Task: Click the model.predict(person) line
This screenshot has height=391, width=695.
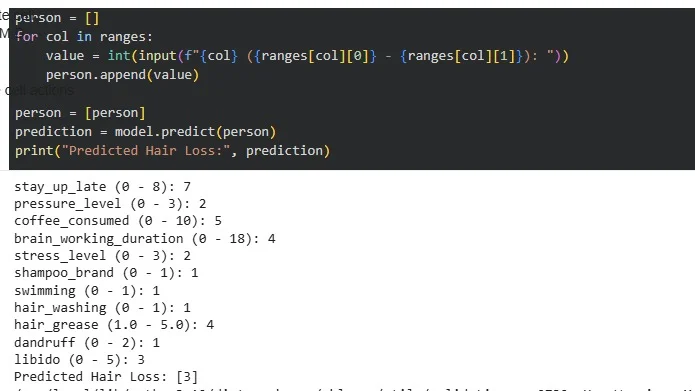Action: [x=145, y=132]
